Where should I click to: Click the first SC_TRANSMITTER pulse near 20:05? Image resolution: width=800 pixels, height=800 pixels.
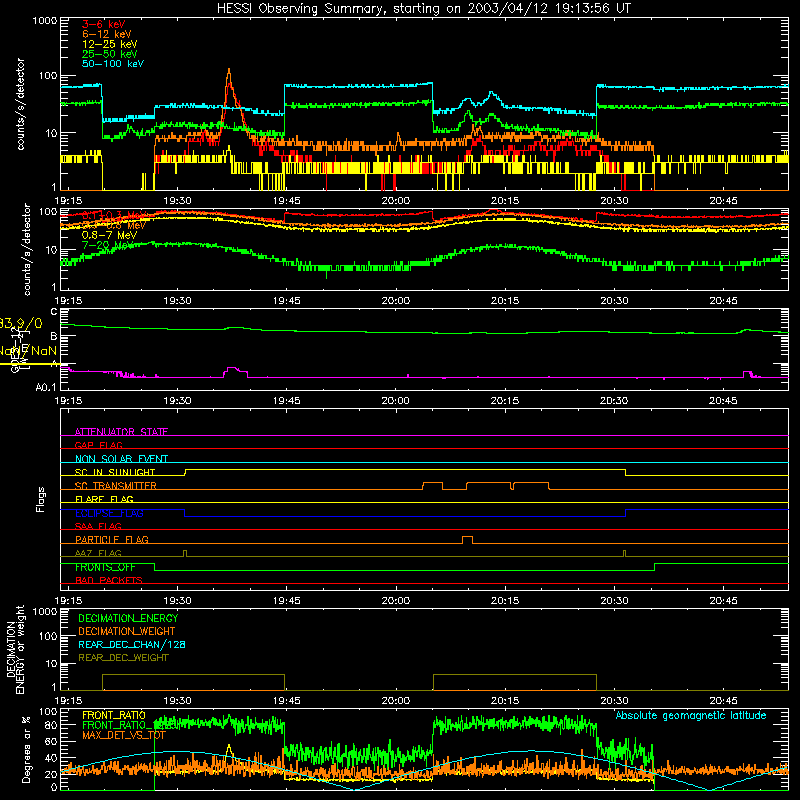click(433, 485)
